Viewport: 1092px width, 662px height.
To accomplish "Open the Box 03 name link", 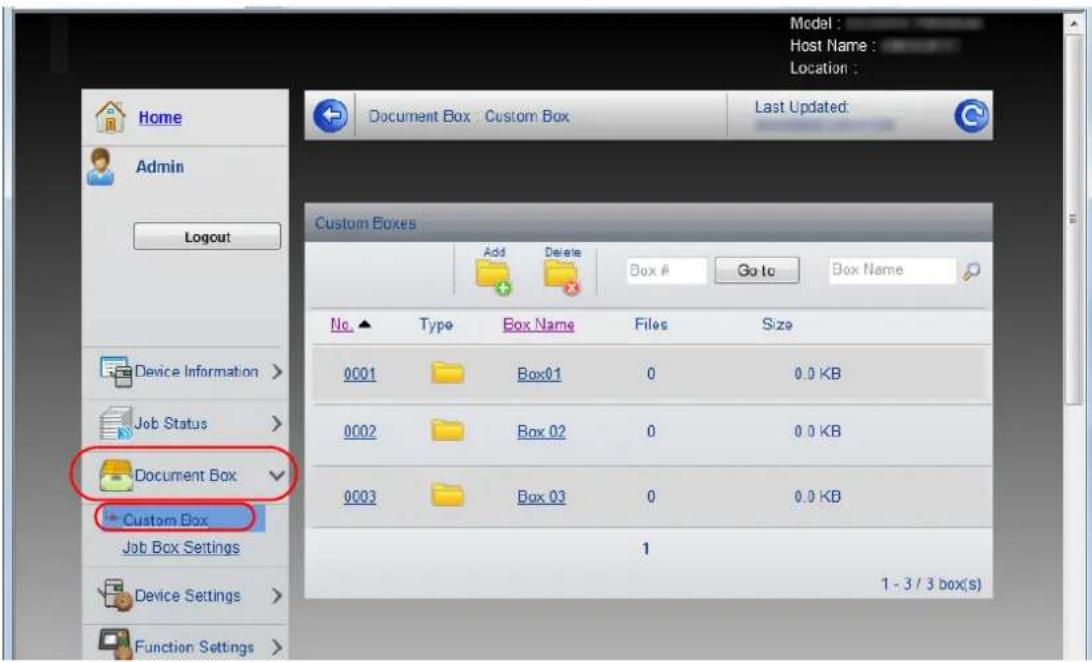I will coord(541,496).
